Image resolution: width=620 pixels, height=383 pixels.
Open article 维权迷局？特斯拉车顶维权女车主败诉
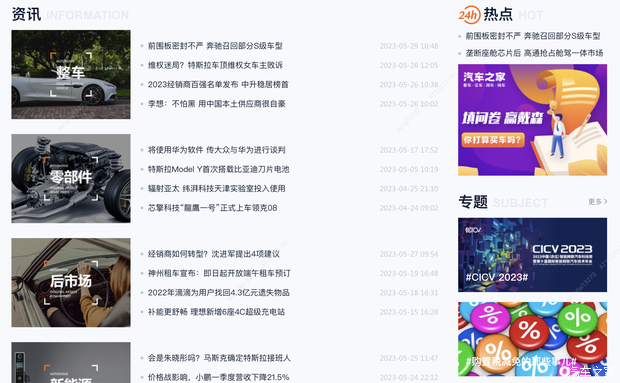click(215, 65)
